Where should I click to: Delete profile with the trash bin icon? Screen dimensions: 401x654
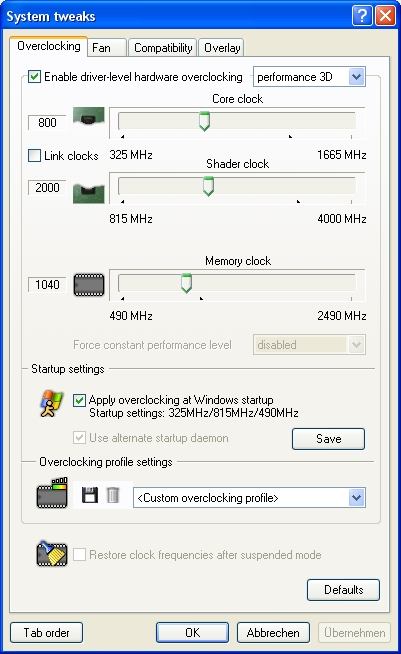tap(113, 495)
